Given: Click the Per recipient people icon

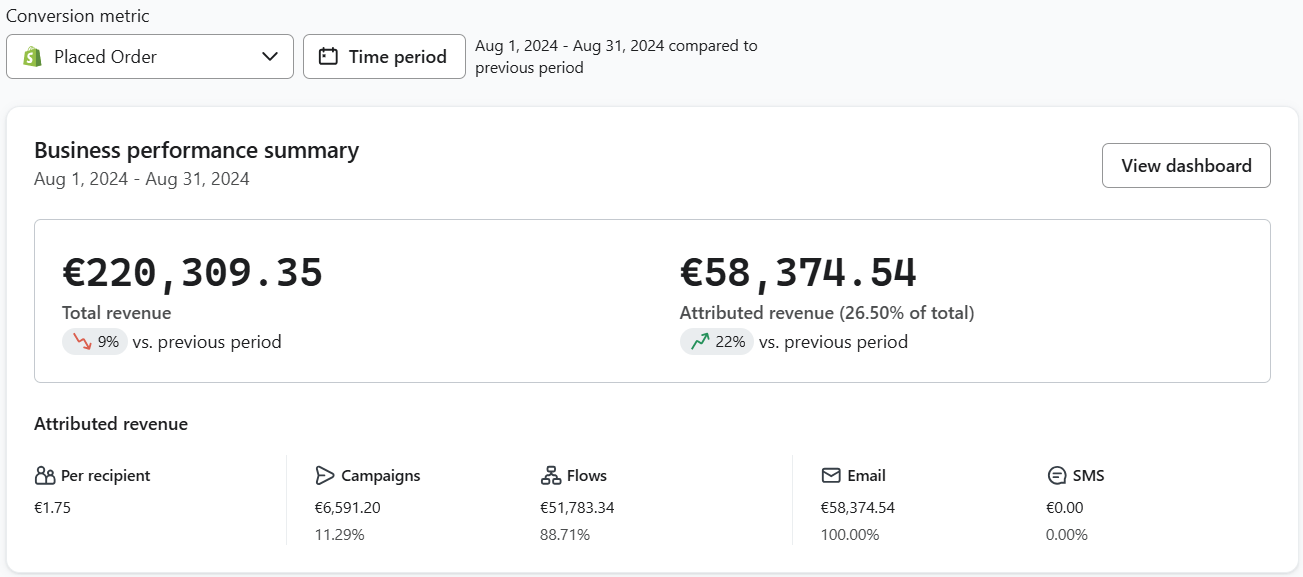Looking at the screenshot, I should click(x=45, y=476).
